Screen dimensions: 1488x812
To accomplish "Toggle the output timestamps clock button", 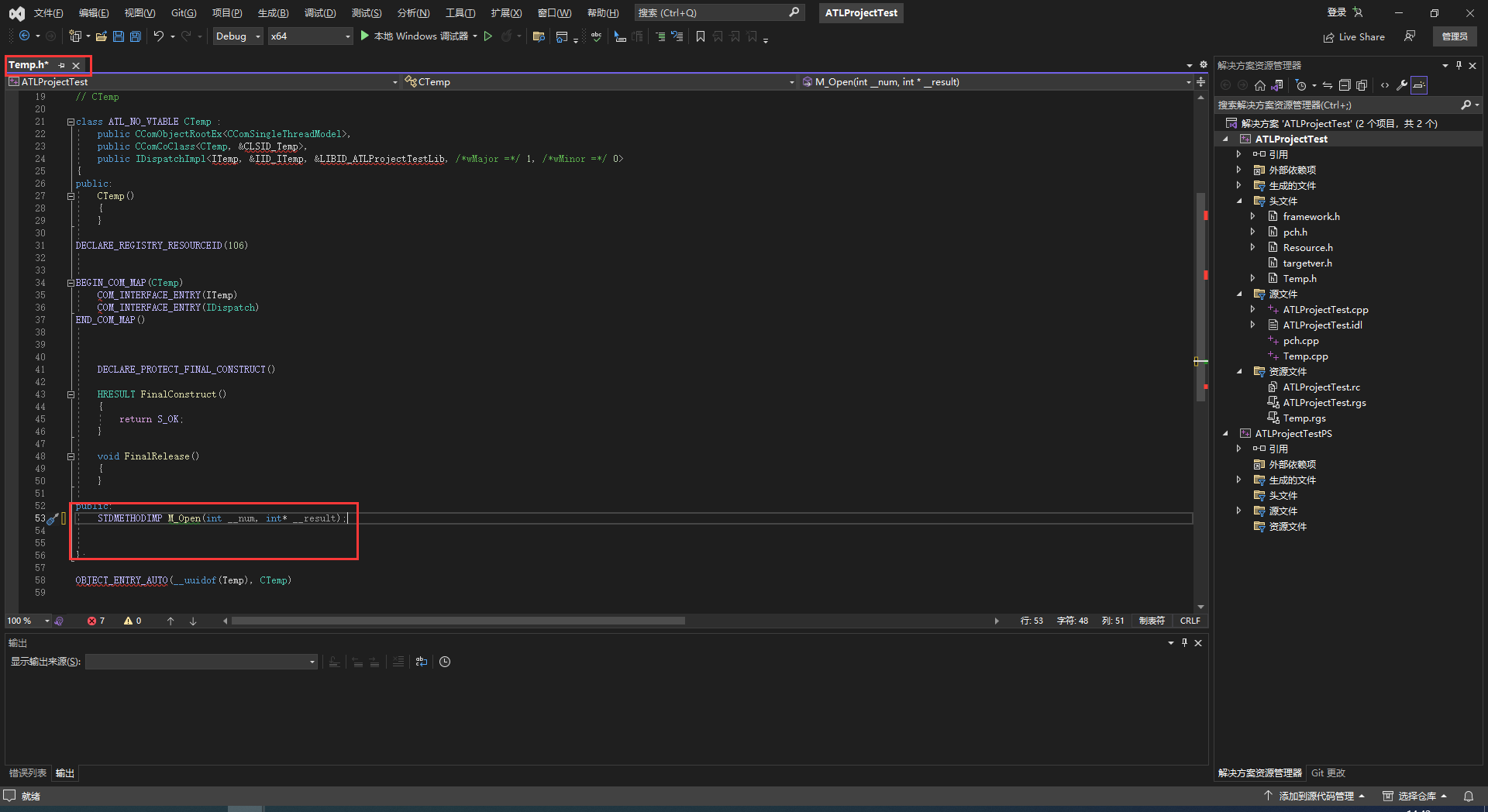I will [445, 662].
